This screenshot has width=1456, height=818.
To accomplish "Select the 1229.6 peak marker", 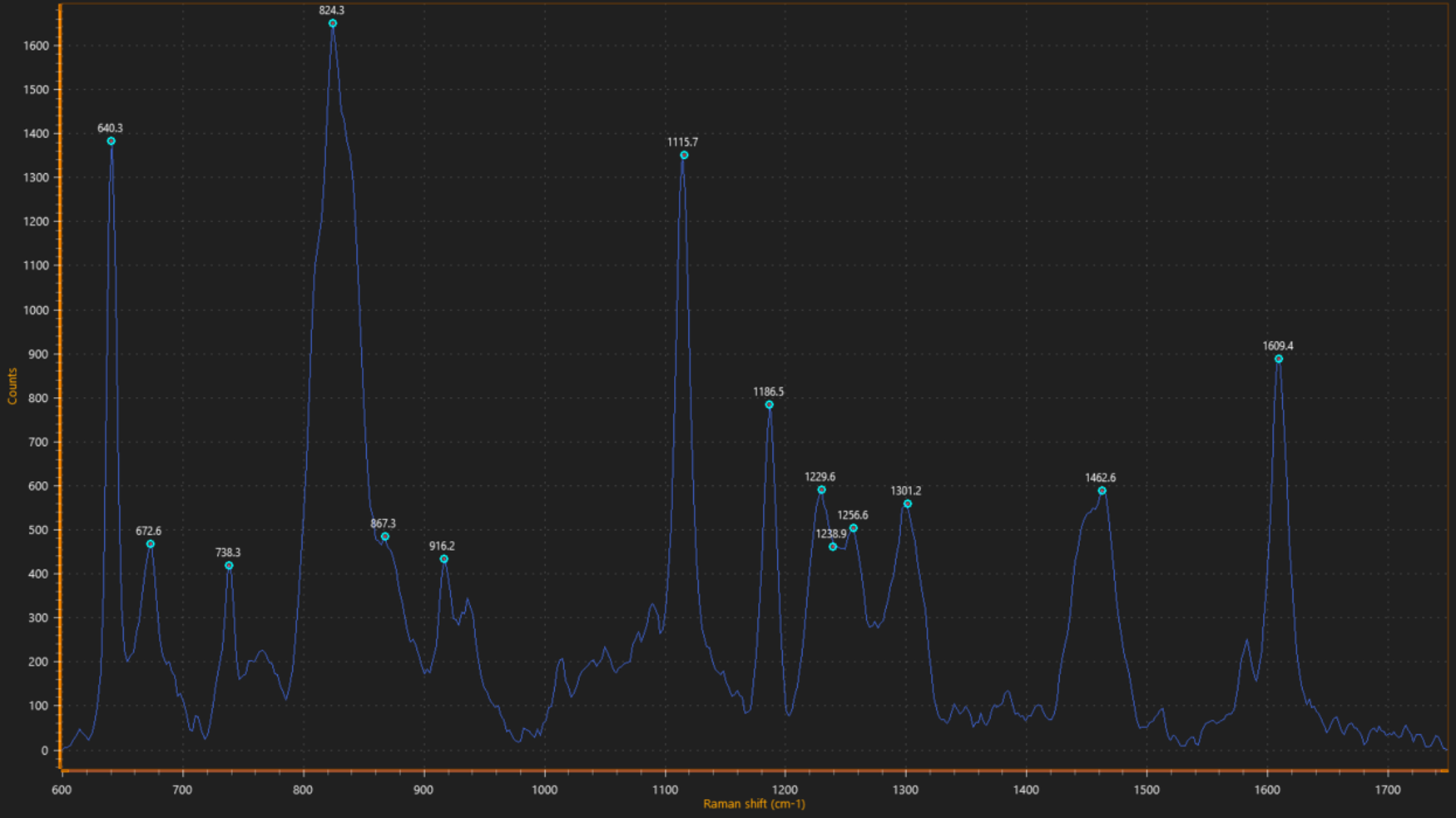I will 821,490.
